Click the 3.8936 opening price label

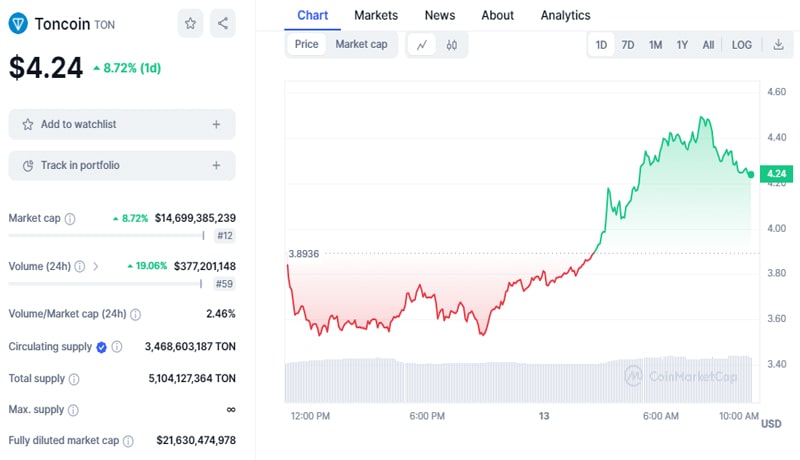[x=304, y=254]
